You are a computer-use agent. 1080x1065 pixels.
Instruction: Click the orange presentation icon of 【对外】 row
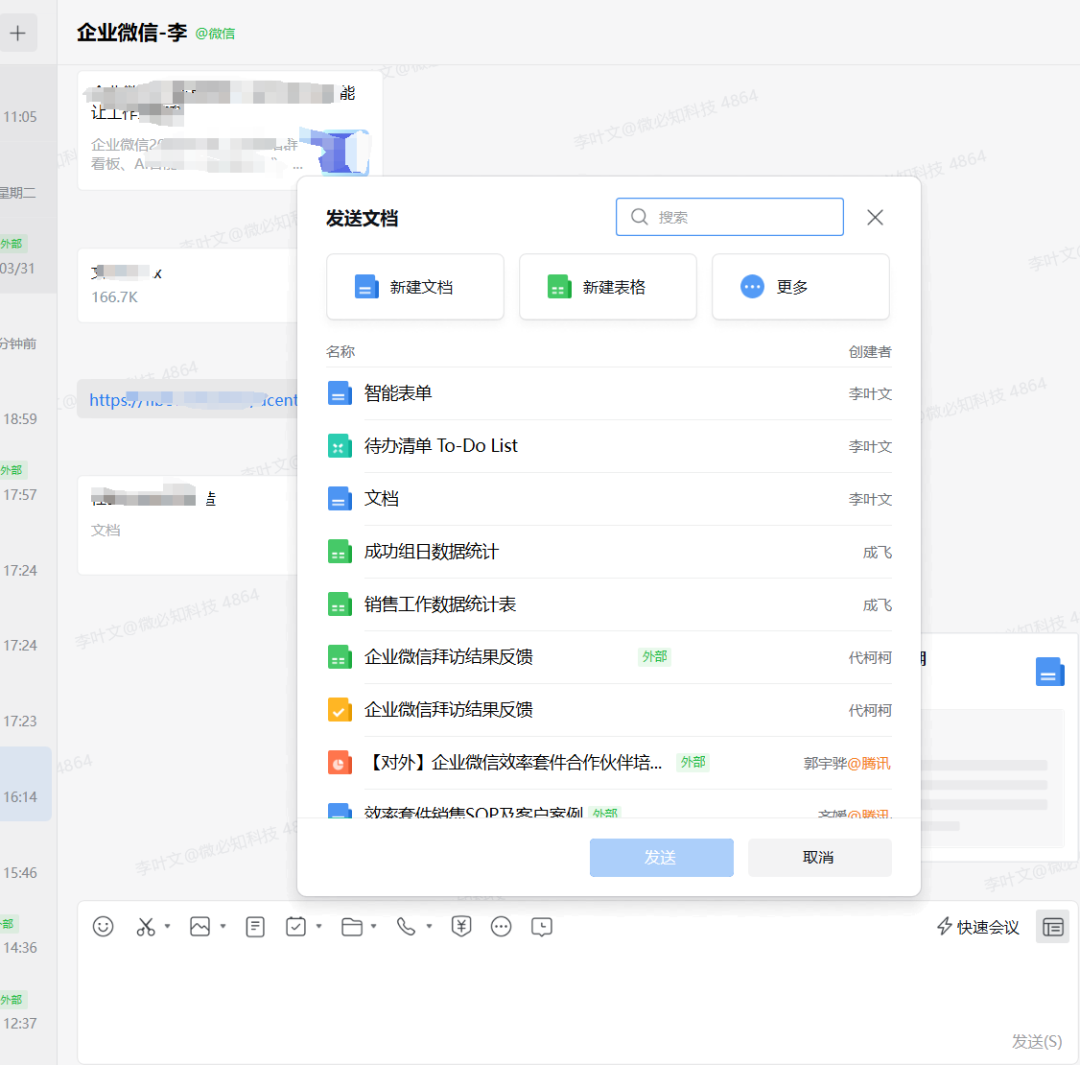point(340,763)
